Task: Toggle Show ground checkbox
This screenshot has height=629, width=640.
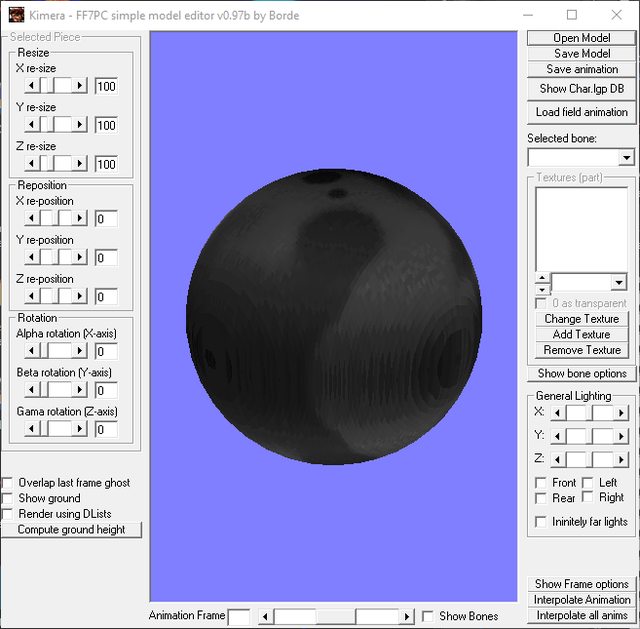Action: (x=7, y=498)
